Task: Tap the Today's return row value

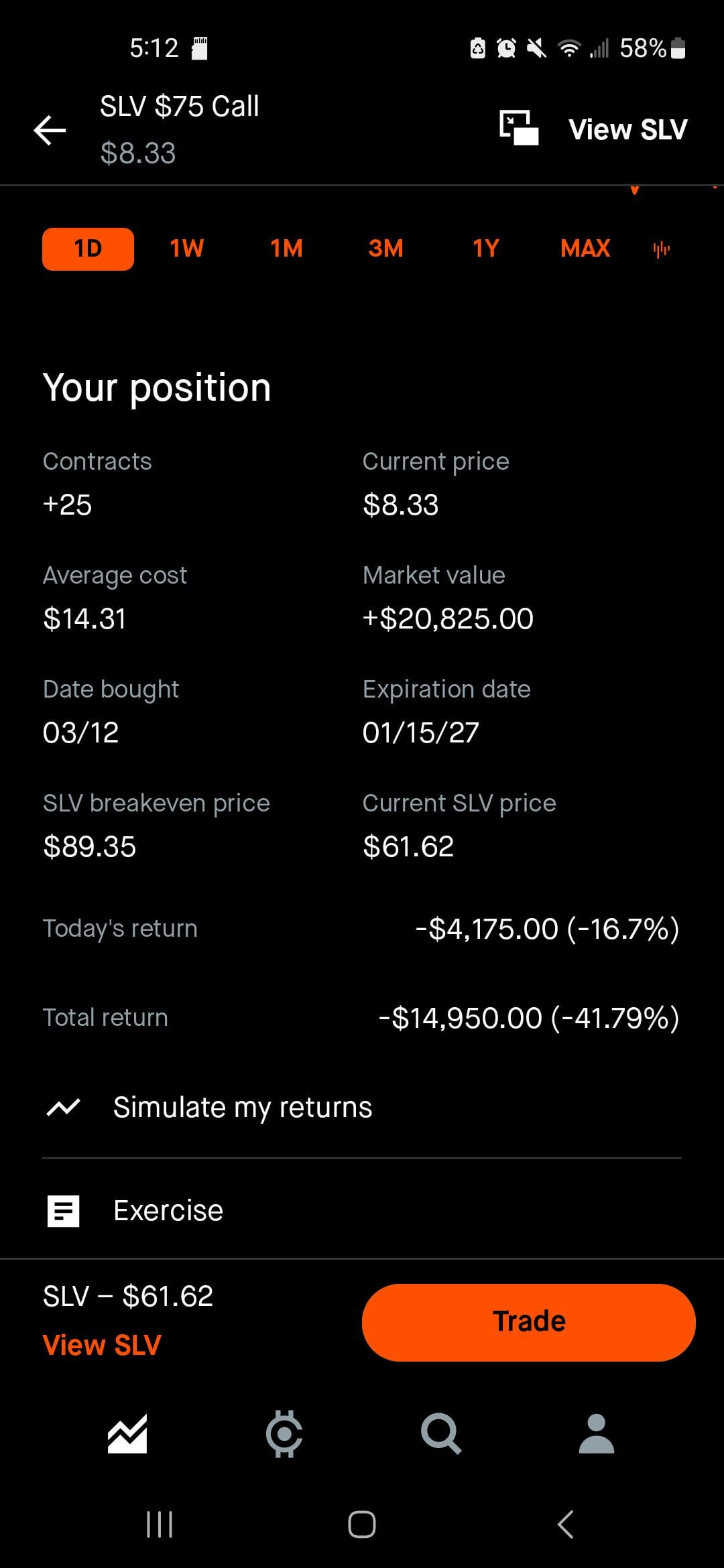Action: coord(547,929)
